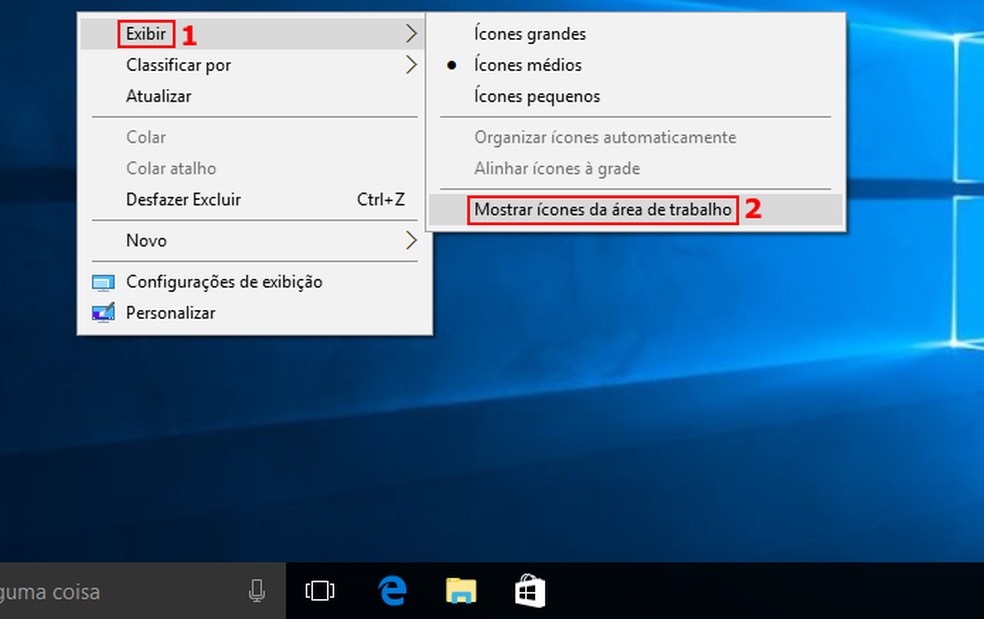Click the bullet beside Ícones médios
984x619 pixels.
[x=451, y=65]
